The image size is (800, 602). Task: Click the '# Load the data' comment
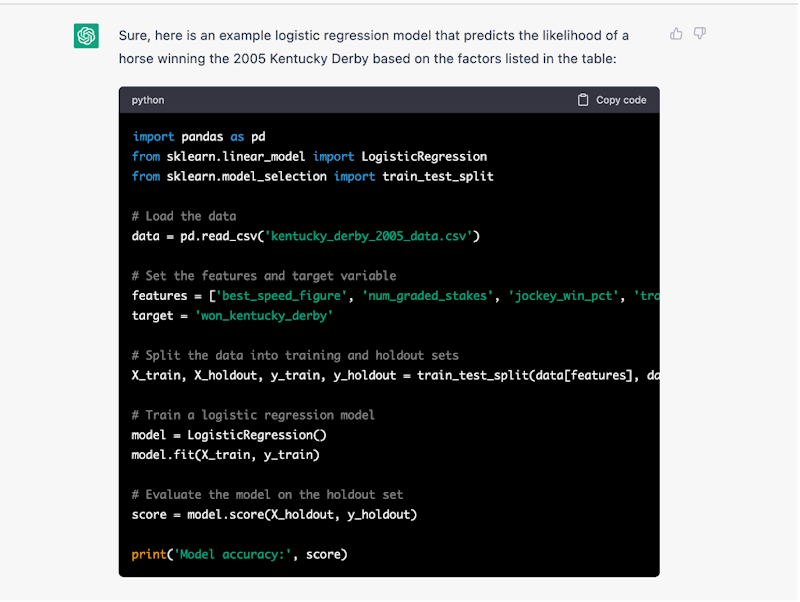pyautogui.click(x=184, y=216)
